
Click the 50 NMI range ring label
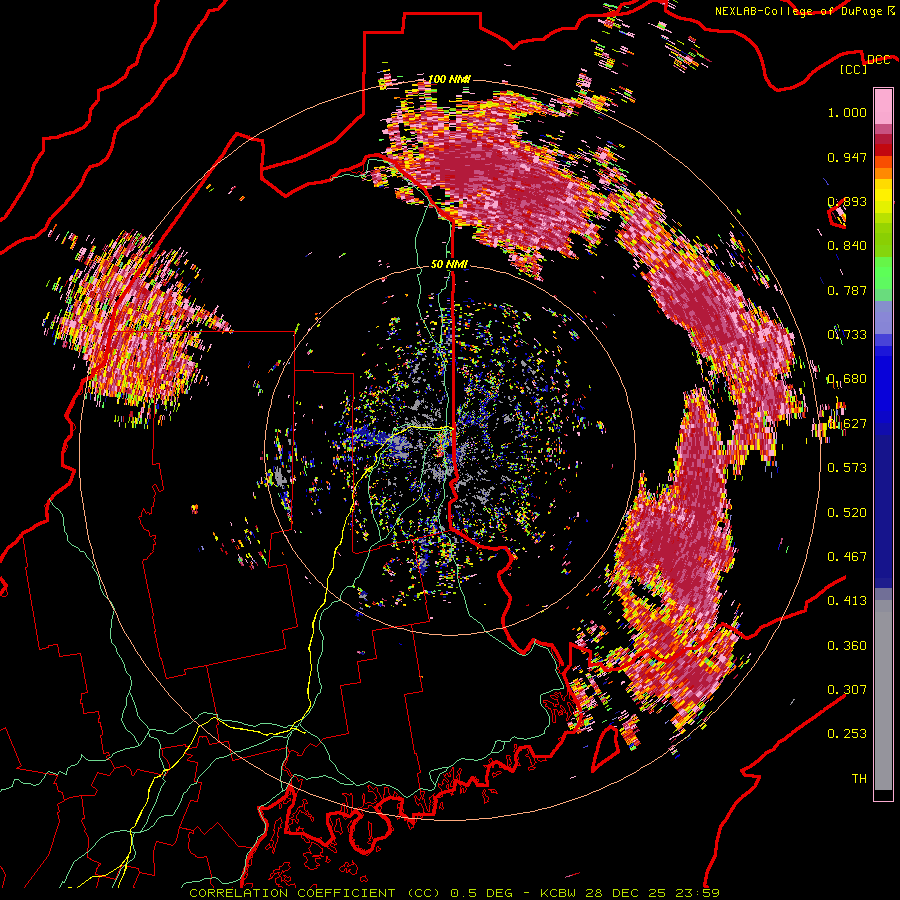[x=449, y=265]
